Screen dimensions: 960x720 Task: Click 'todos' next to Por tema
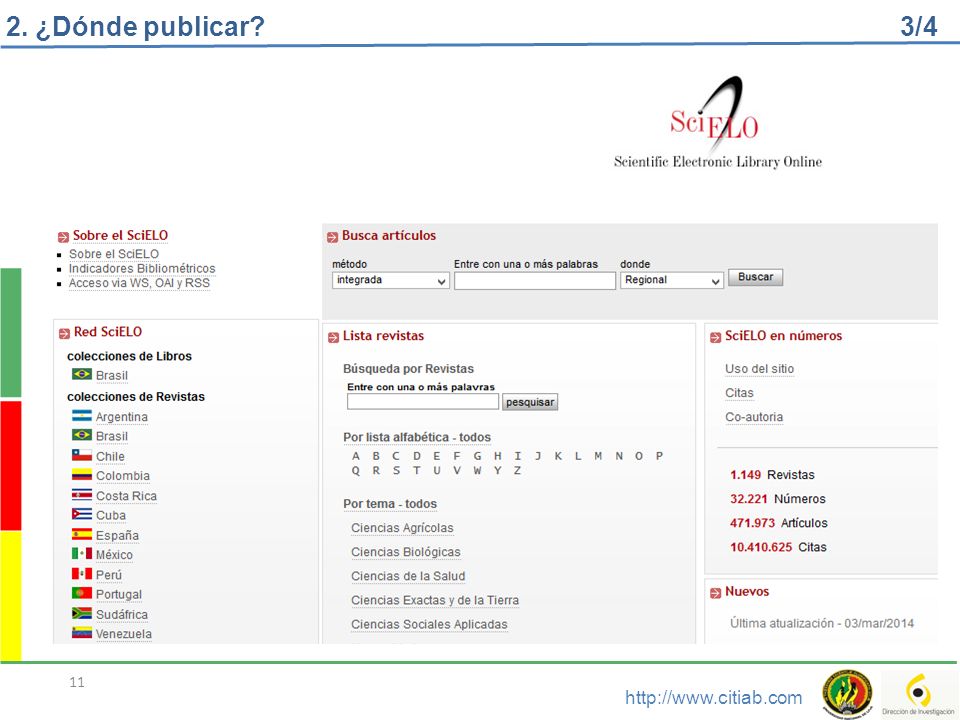pos(421,504)
